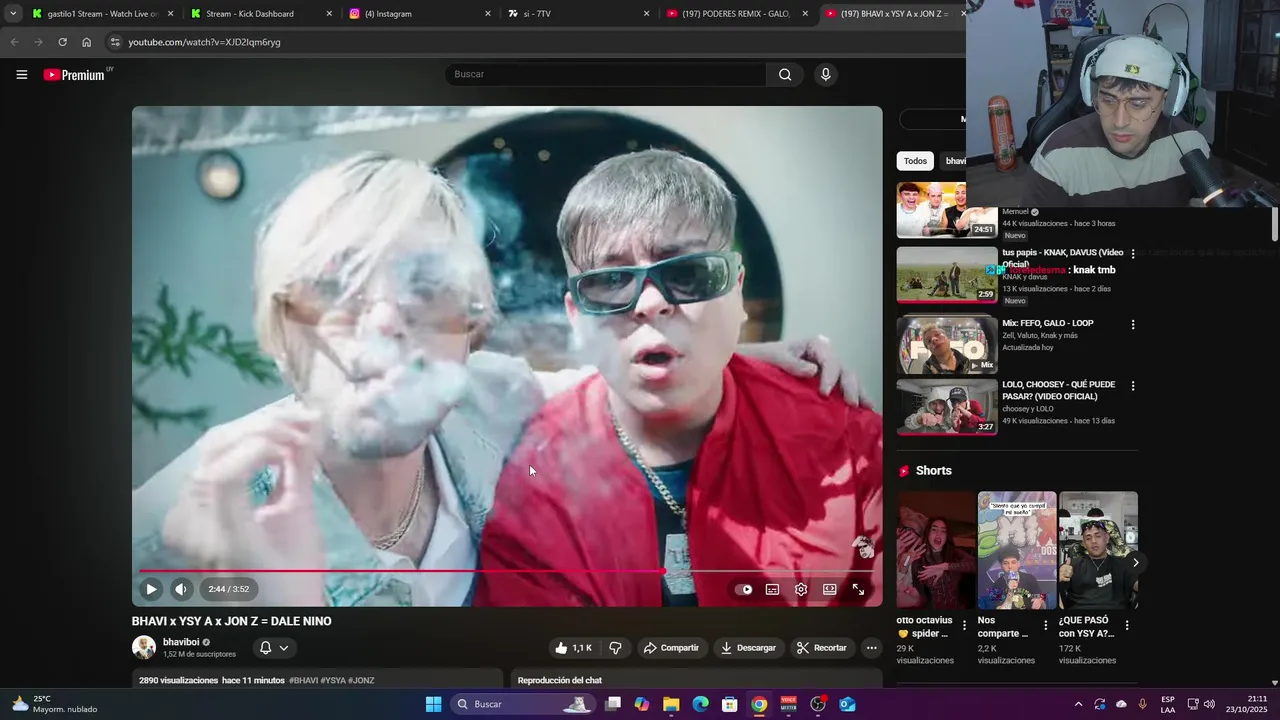Toggle subtitles with the captions icon
This screenshot has height=720, width=1280.
(772, 589)
